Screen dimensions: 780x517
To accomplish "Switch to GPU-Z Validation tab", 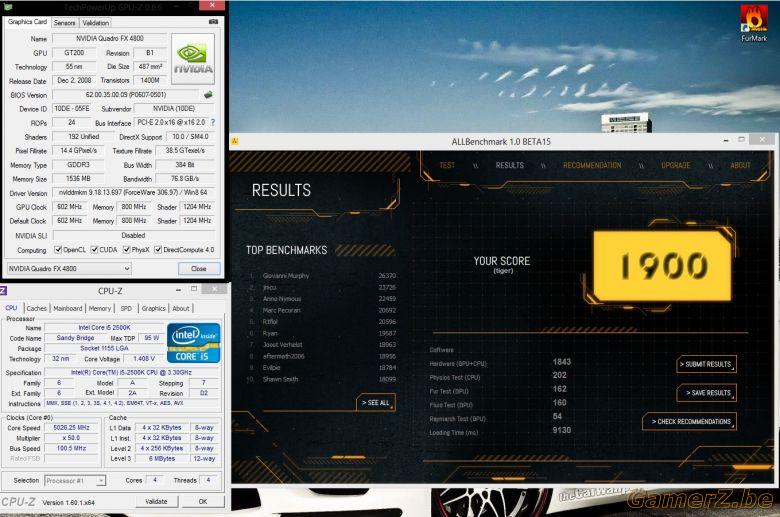I will pos(95,23).
